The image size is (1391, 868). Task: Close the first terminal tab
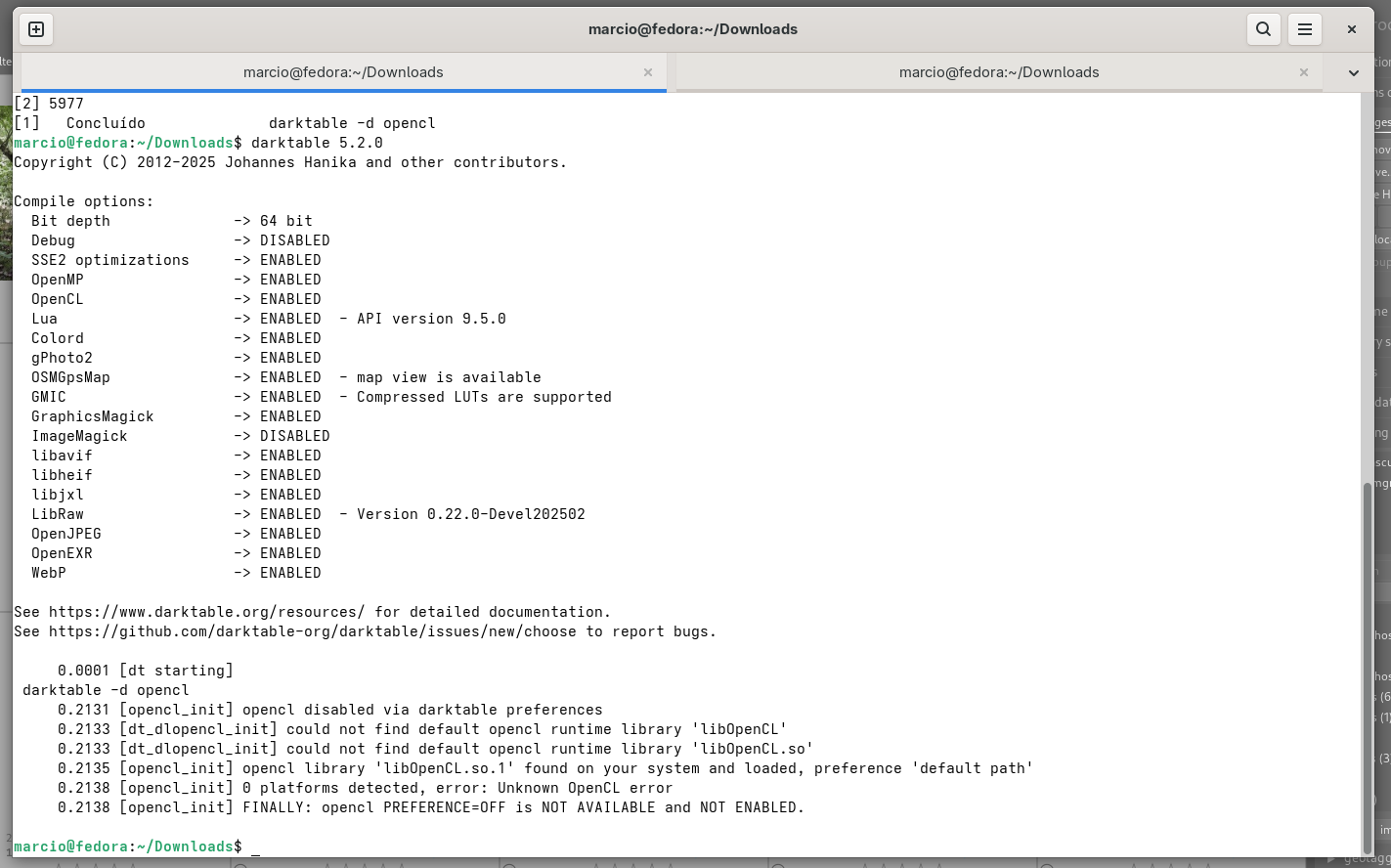(648, 72)
